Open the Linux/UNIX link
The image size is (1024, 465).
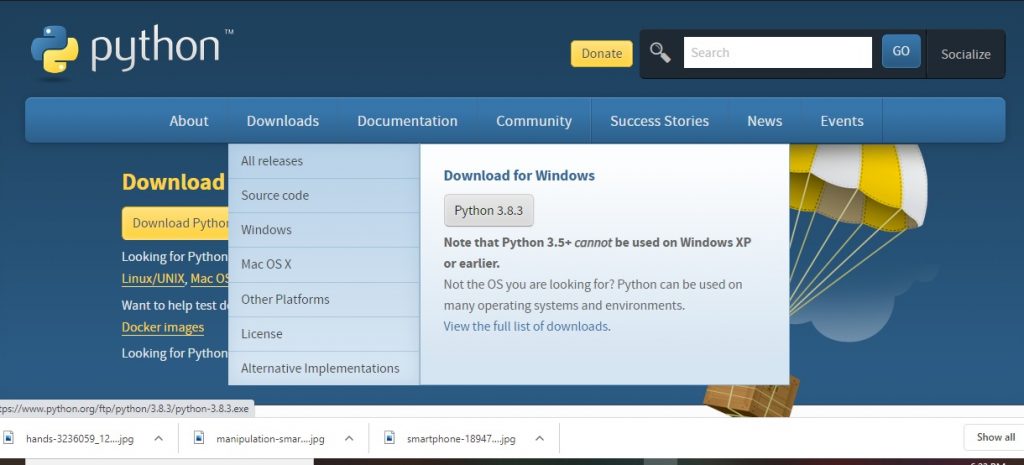tap(153, 279)
